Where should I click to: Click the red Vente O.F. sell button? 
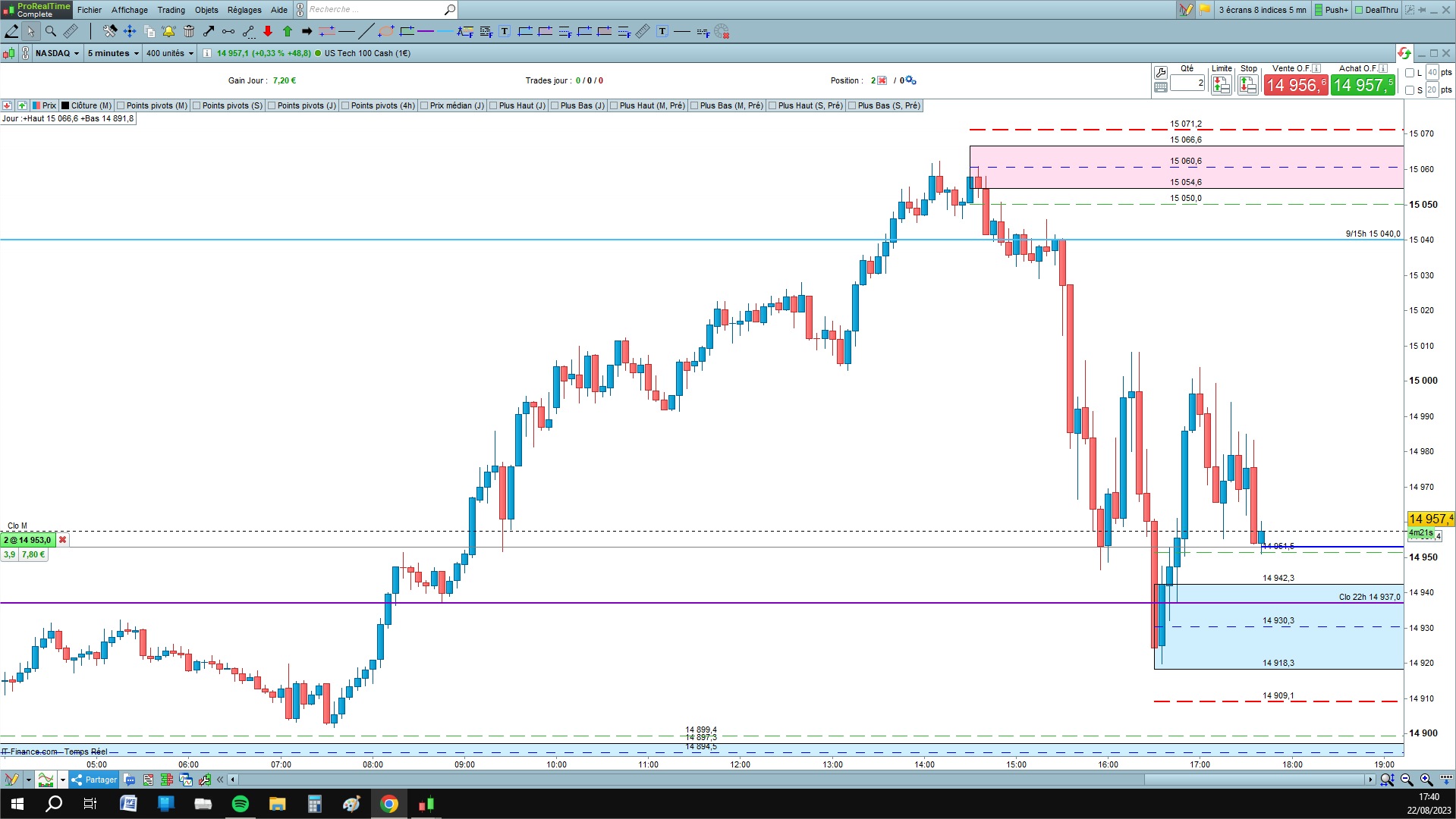click(1296, 85)
